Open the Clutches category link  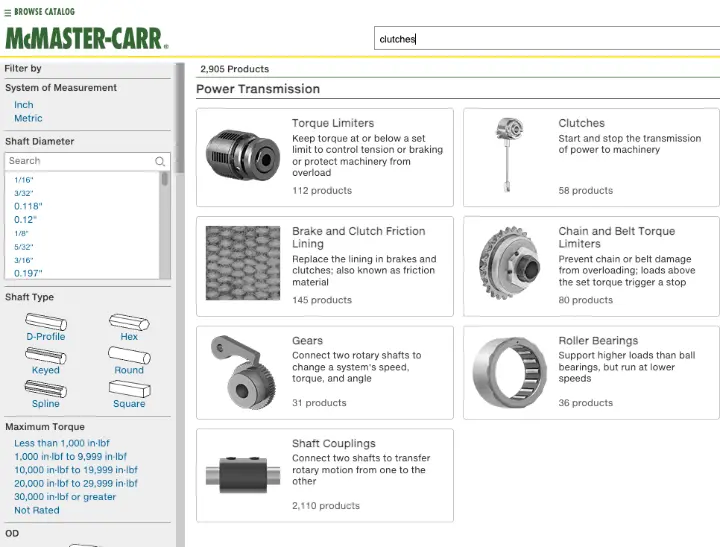[x=581, y=123]
